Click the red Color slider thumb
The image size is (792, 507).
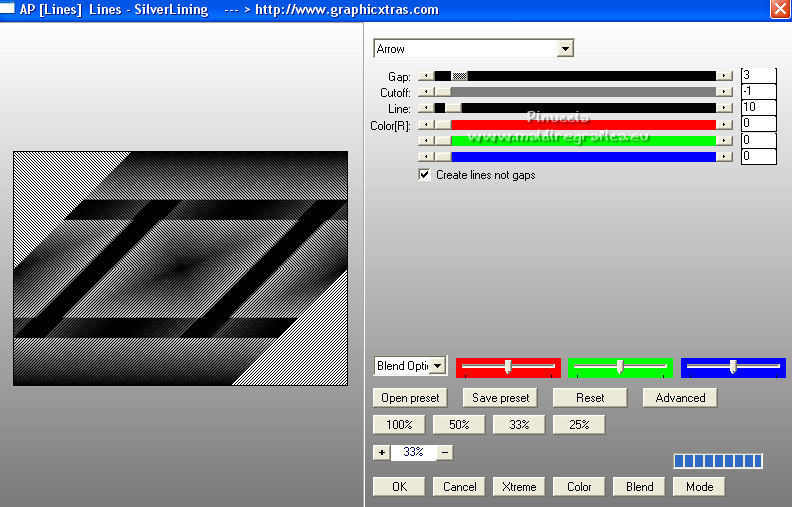pos(443,125)
